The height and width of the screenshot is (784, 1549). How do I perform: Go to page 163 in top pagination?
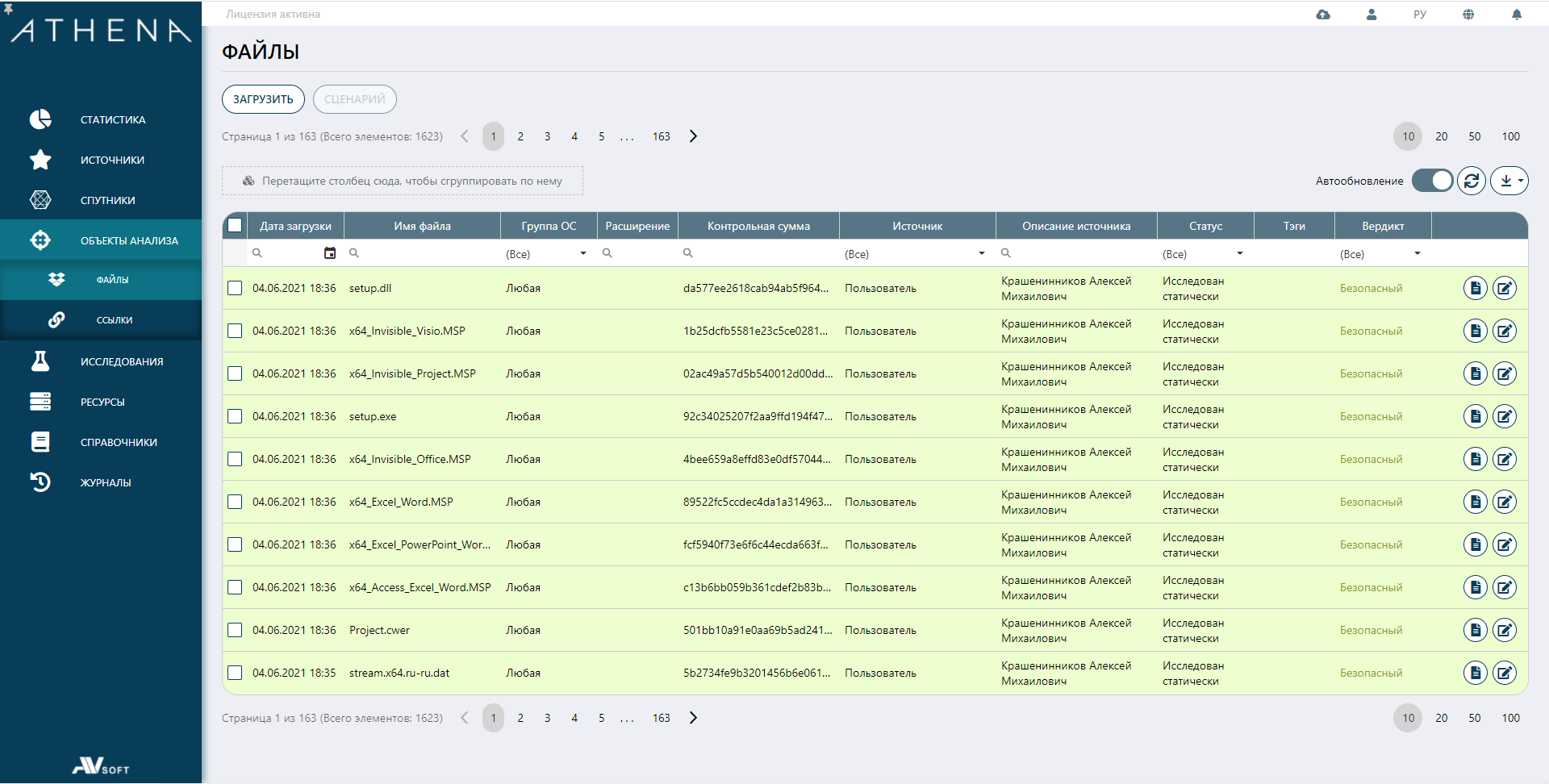(662, 136)
